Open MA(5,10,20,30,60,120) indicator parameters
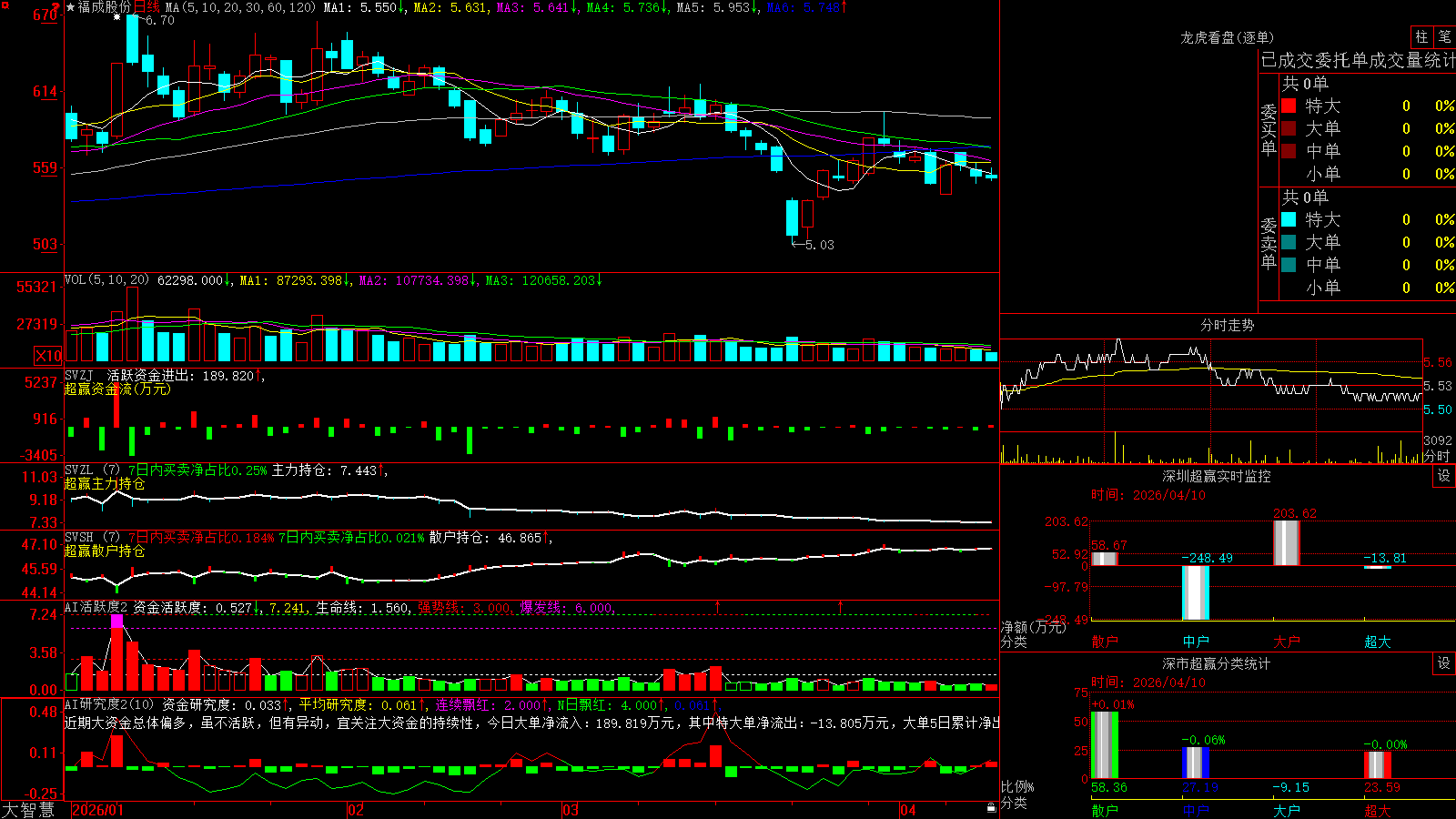This screenshot has height=819, width=1456. tap(240, 7)
